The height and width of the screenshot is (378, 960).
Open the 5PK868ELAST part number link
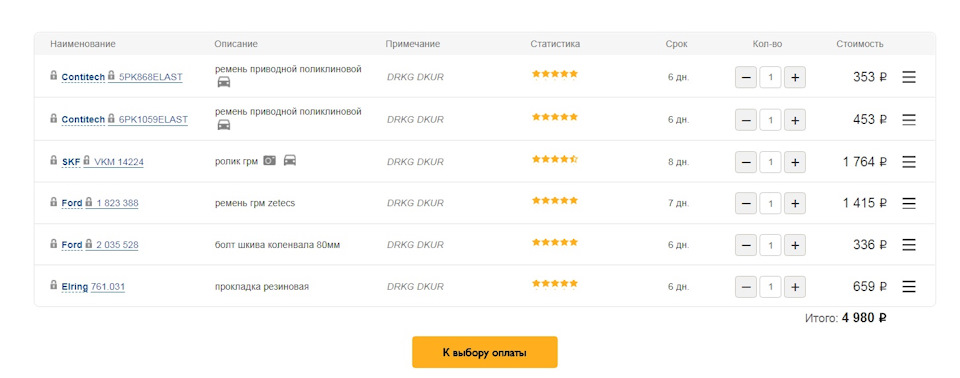pyautogui.click(x=151, y=77)
